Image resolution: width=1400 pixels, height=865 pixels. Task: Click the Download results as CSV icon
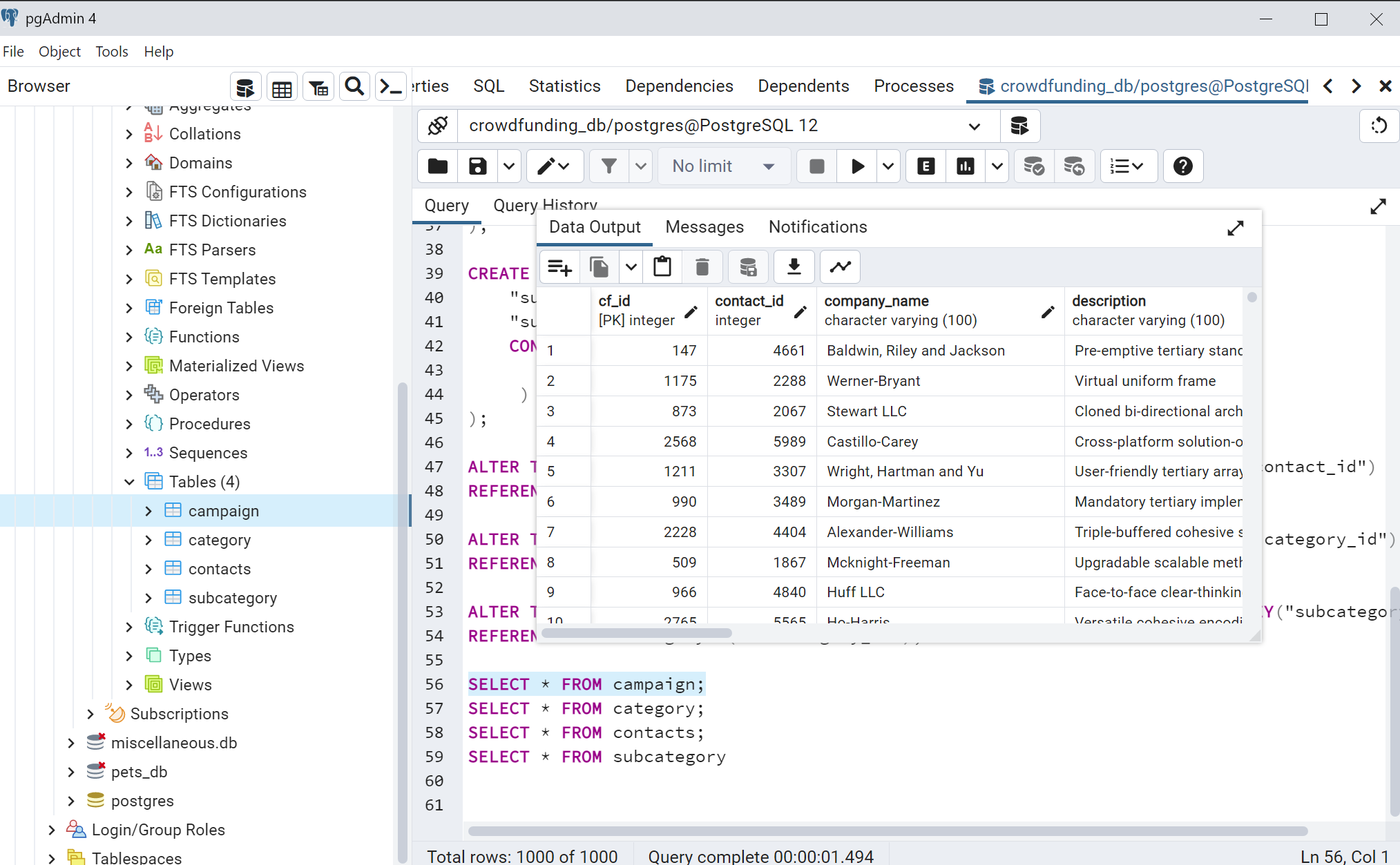click(x=794, y=267)
